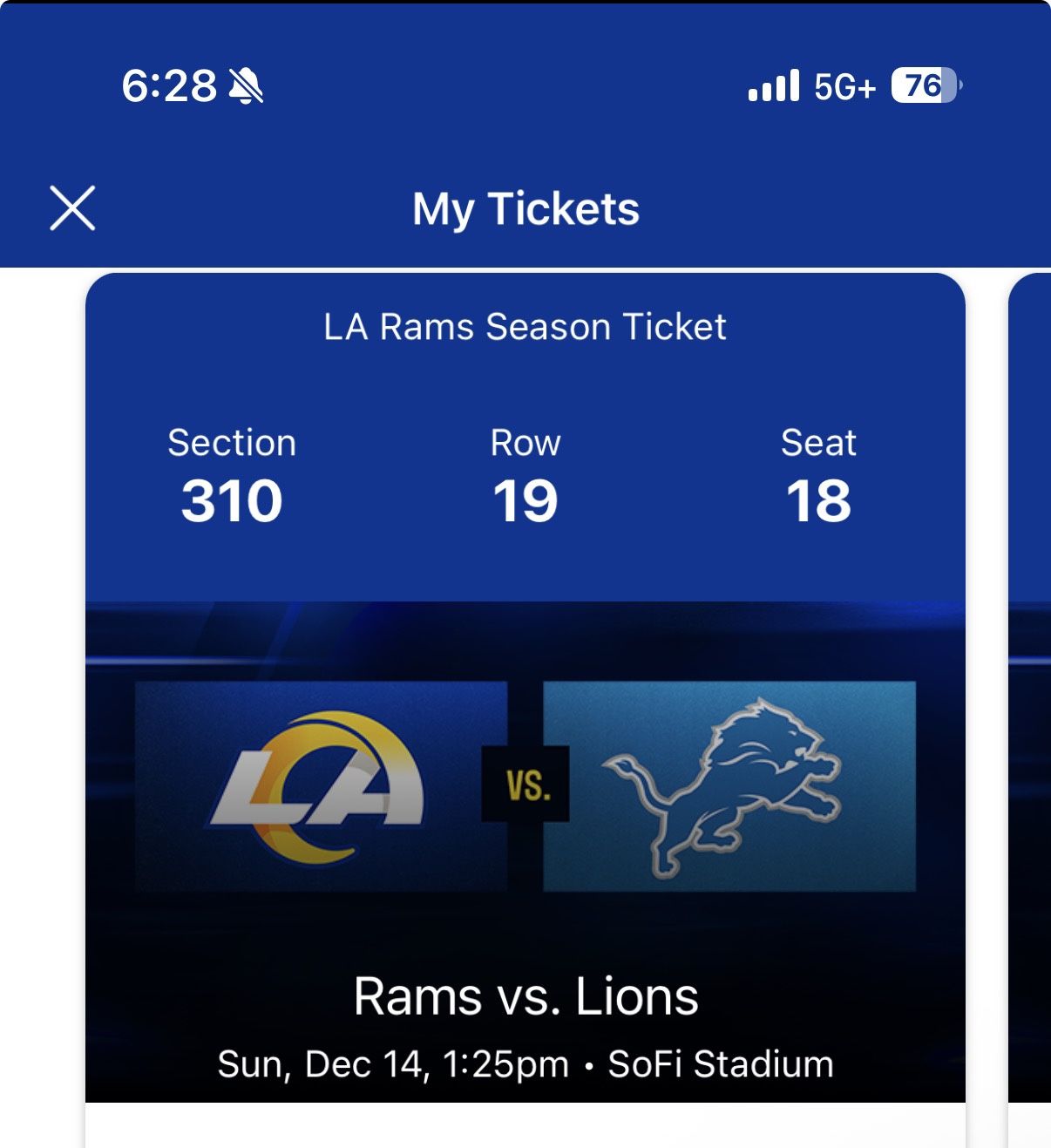The image size is (1051, 1148).
Task: Close the My Tickets view
Action: point(72,209)
